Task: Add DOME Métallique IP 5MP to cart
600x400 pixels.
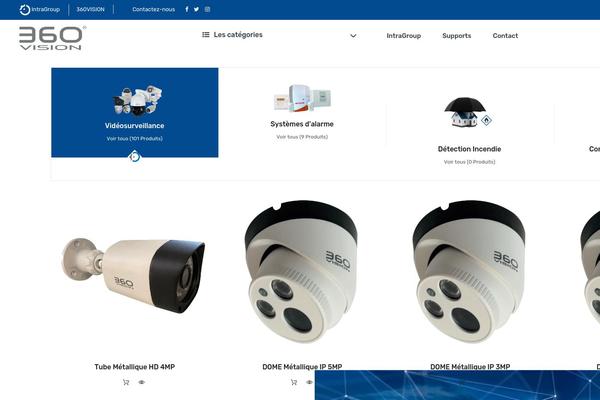Action: (x=294, y=382)
